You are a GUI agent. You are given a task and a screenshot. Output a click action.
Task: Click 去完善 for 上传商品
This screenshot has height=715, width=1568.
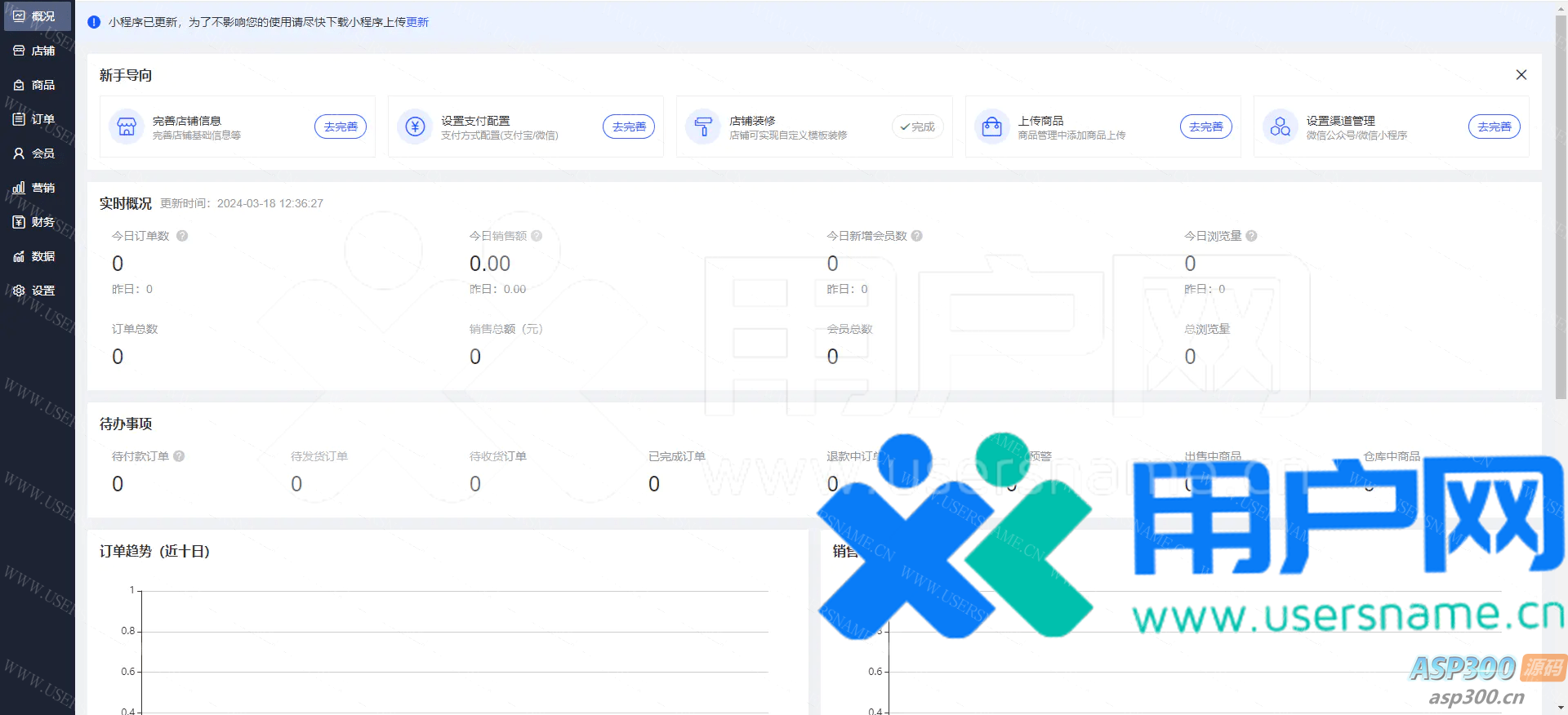pyautogui.click(x=1206, y=127)
